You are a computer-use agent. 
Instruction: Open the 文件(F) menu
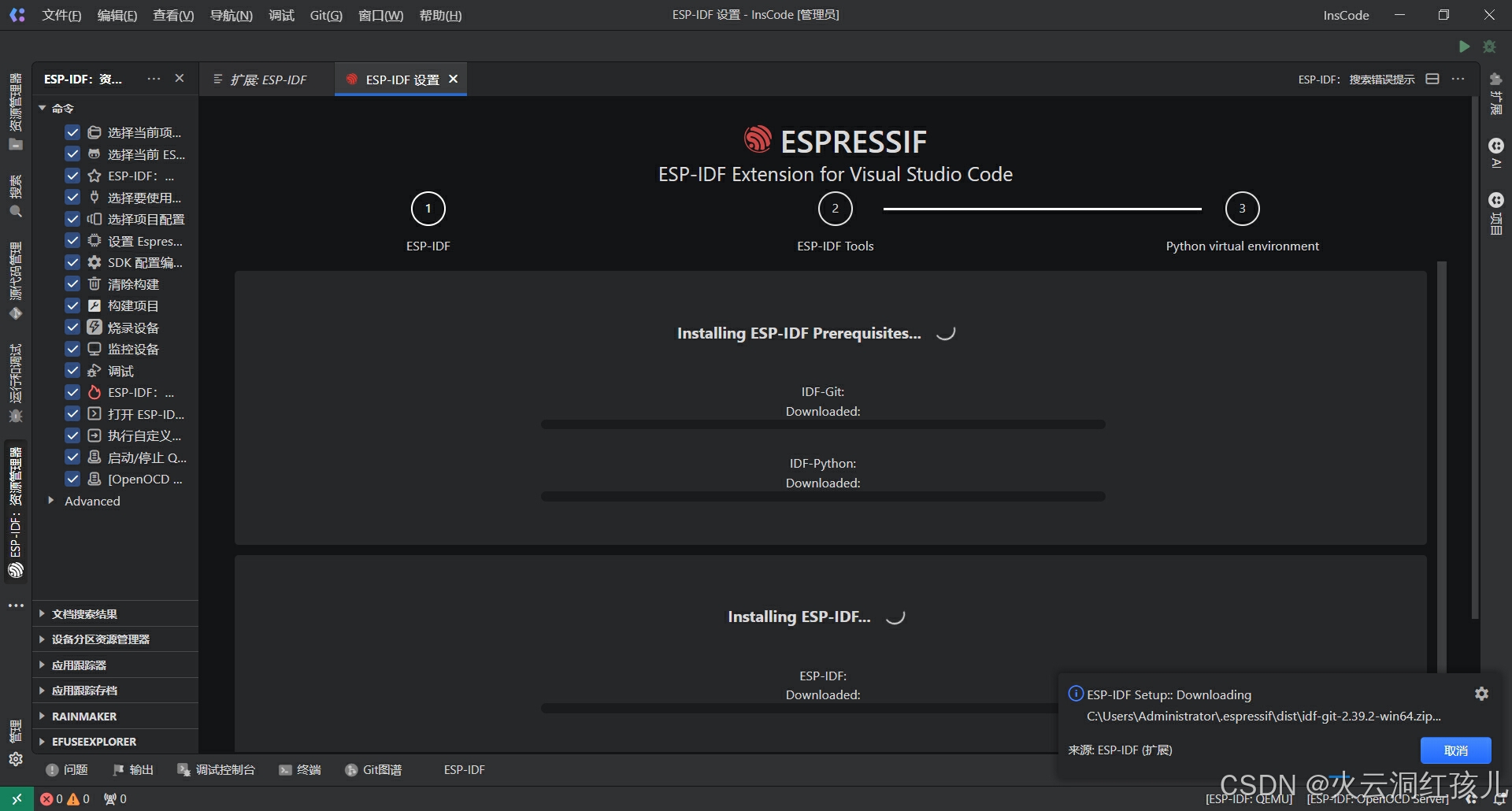pyautogui.click(x=61, y=15)
